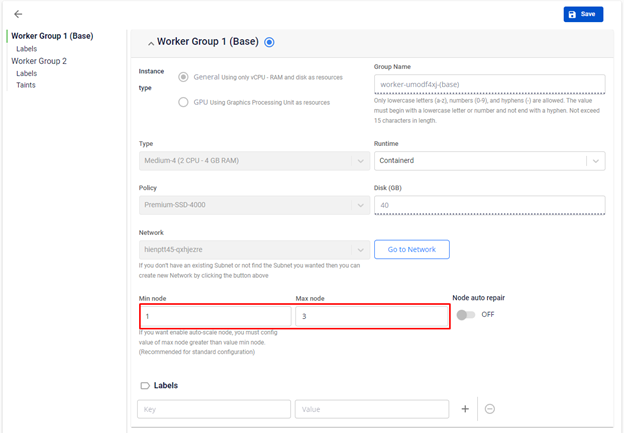
Task: Click the back arrow icon
Action: point(18,14)
